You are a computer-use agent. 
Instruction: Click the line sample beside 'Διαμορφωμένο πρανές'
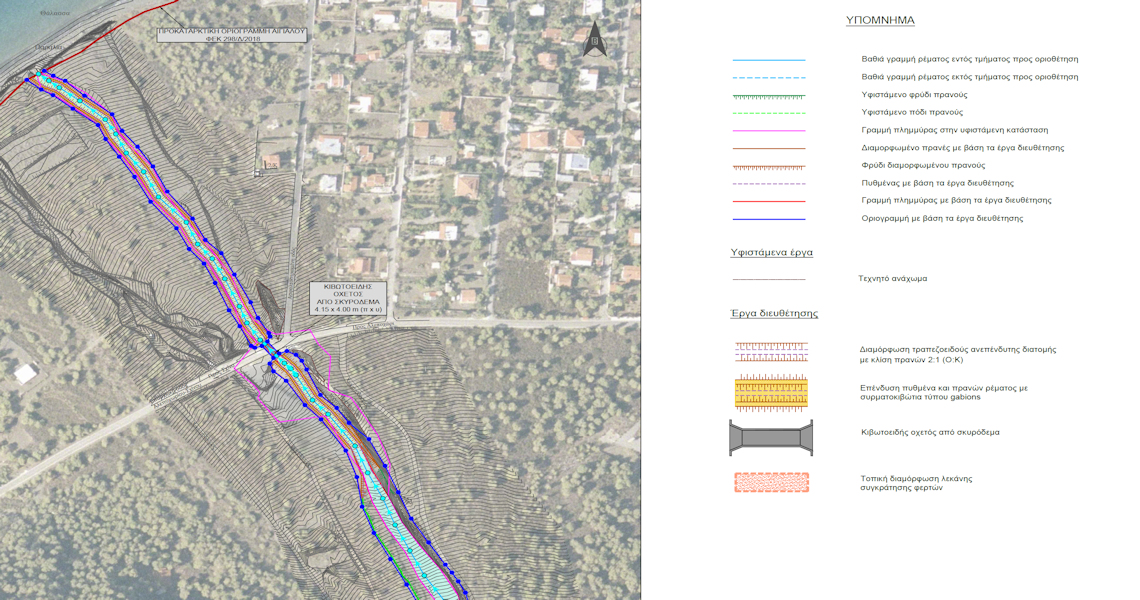769,148
